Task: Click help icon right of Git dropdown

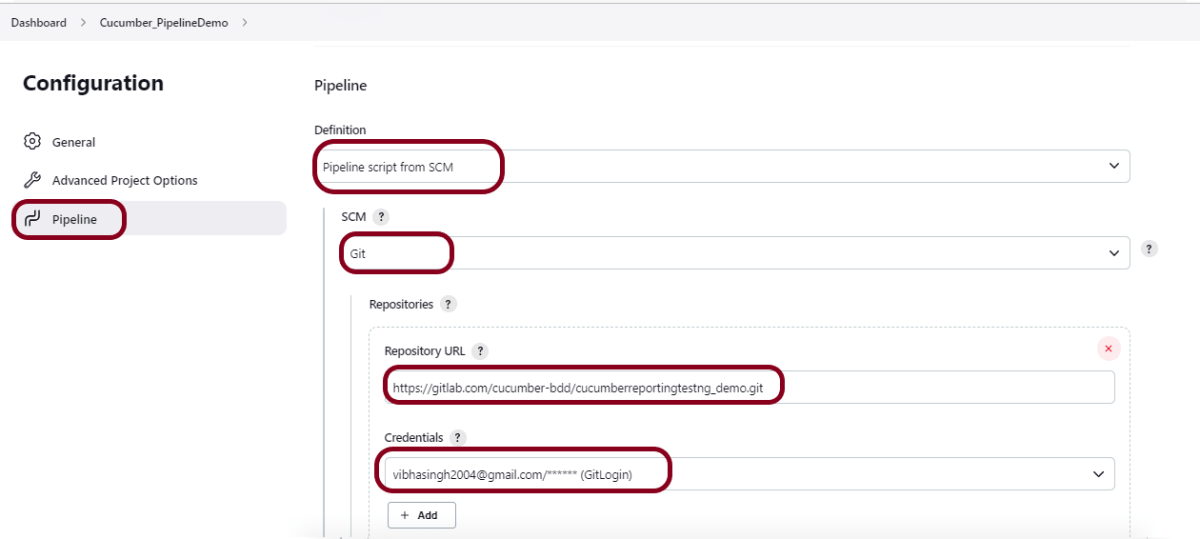Action: tap(1149, 249)
